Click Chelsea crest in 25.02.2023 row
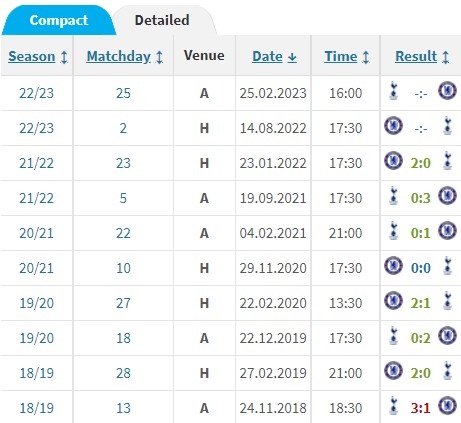The width and height of the screenshot is (461, 423). click(447, 90)
